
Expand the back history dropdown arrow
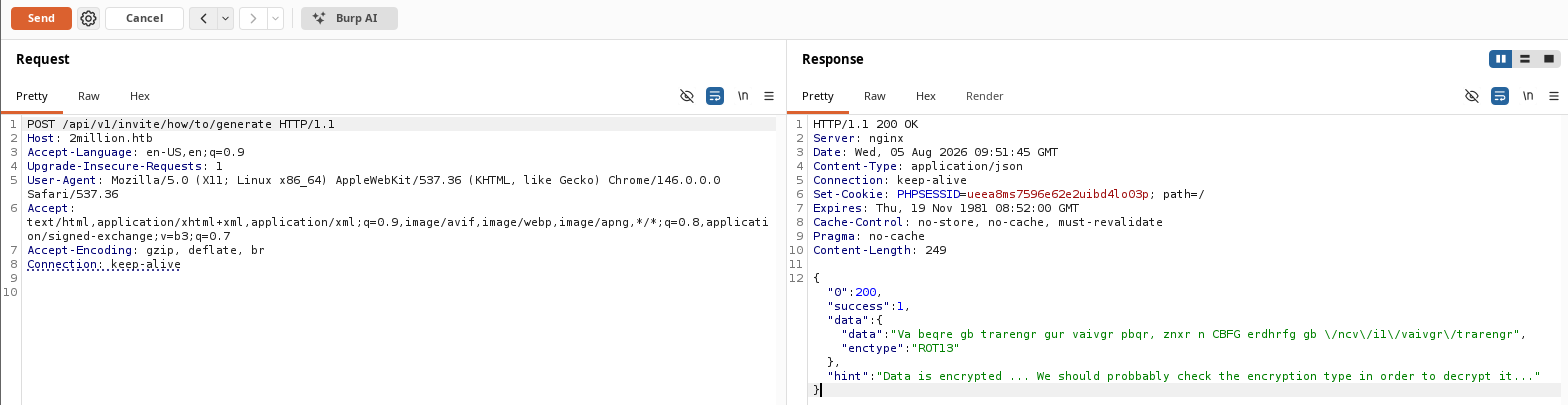coord(225,18)
